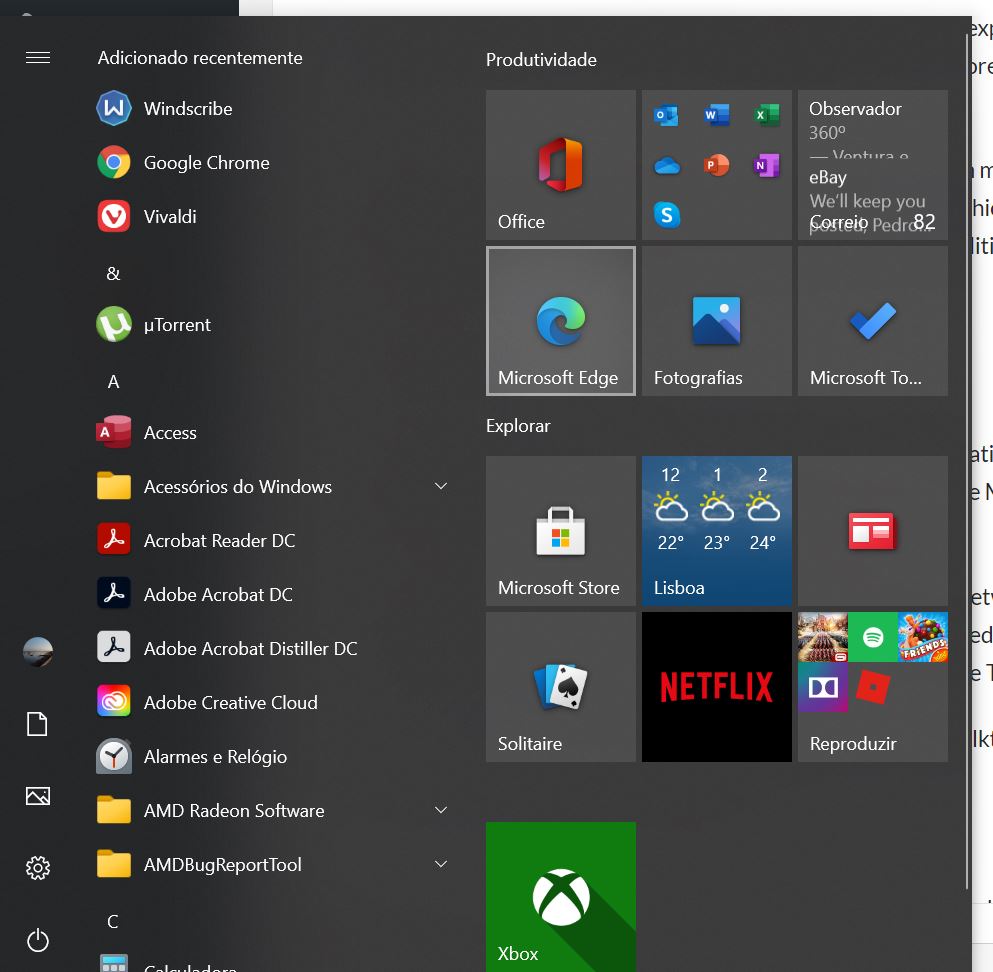Open the Netflix tile
Image resolution: width=993 pixels, height=972 pixels.
click(717, 687)
